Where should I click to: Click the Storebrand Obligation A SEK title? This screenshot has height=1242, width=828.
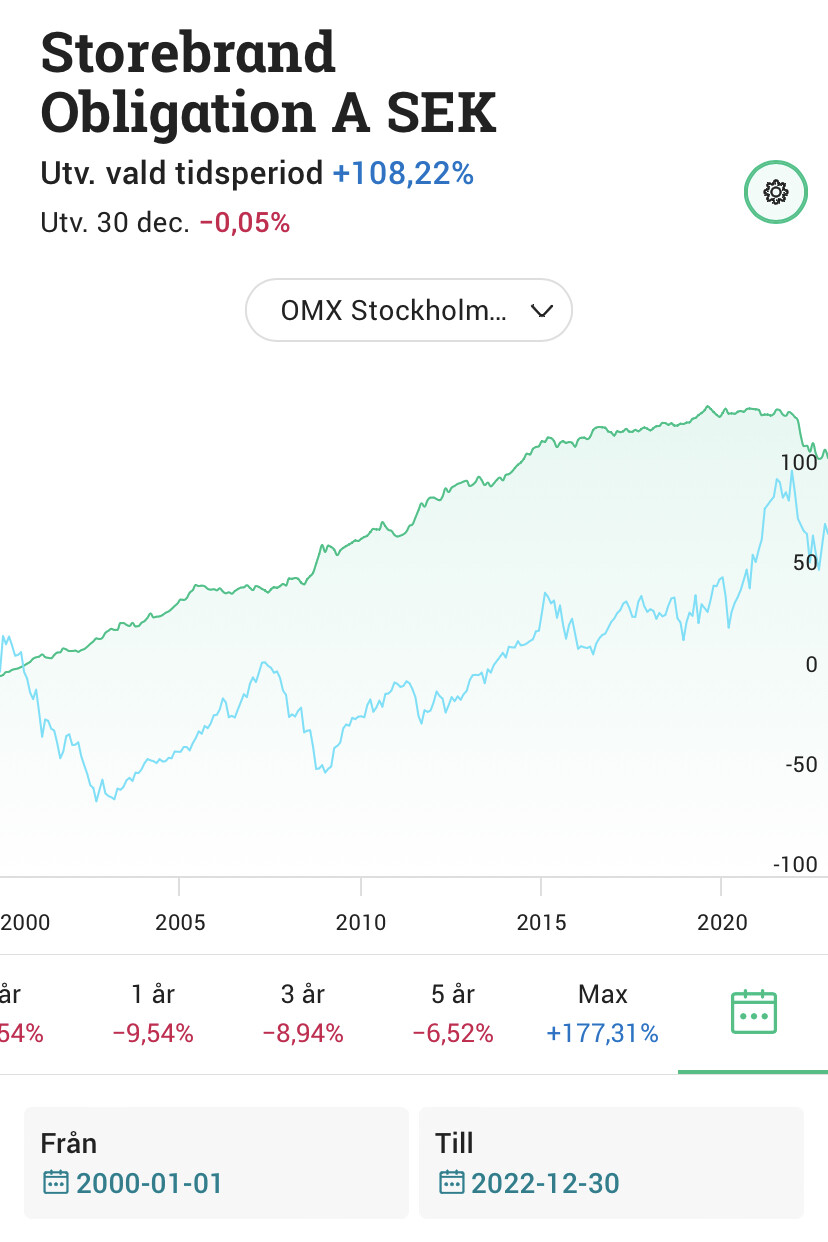268,84
